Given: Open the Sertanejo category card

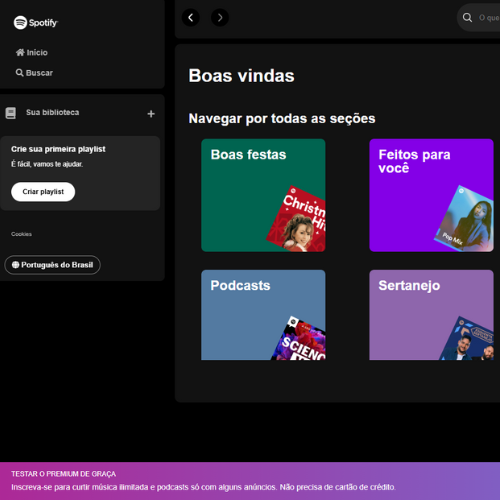Looking at the screenshot, I should (x=431, y=315).
